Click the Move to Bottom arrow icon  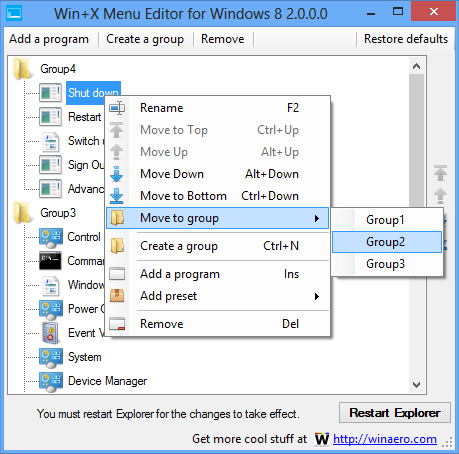pyautogui.click(x=117, y=196)
